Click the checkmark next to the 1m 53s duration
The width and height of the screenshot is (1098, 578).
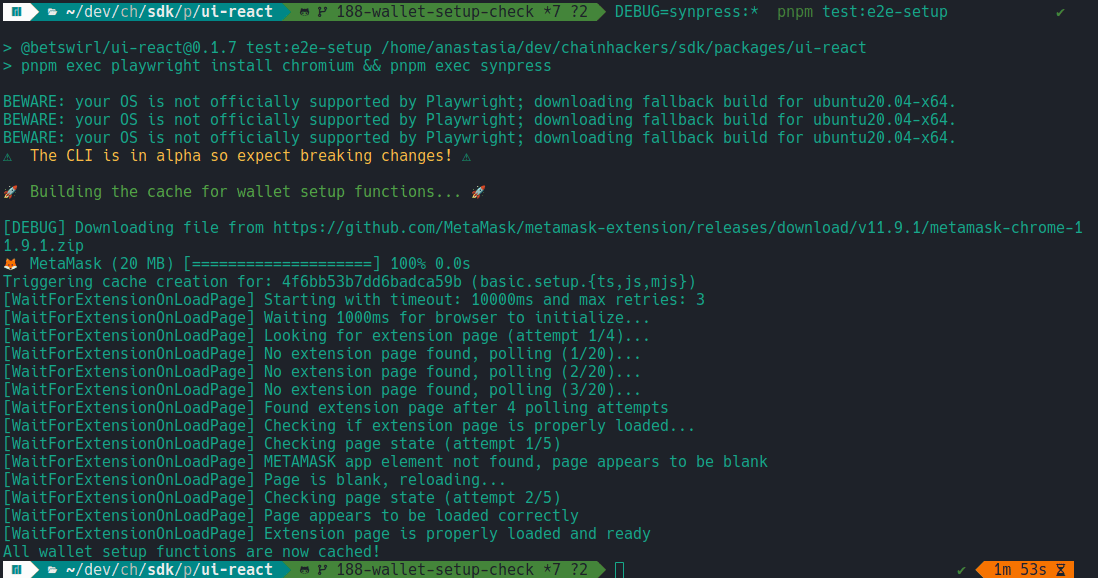(x=961, y=570)
